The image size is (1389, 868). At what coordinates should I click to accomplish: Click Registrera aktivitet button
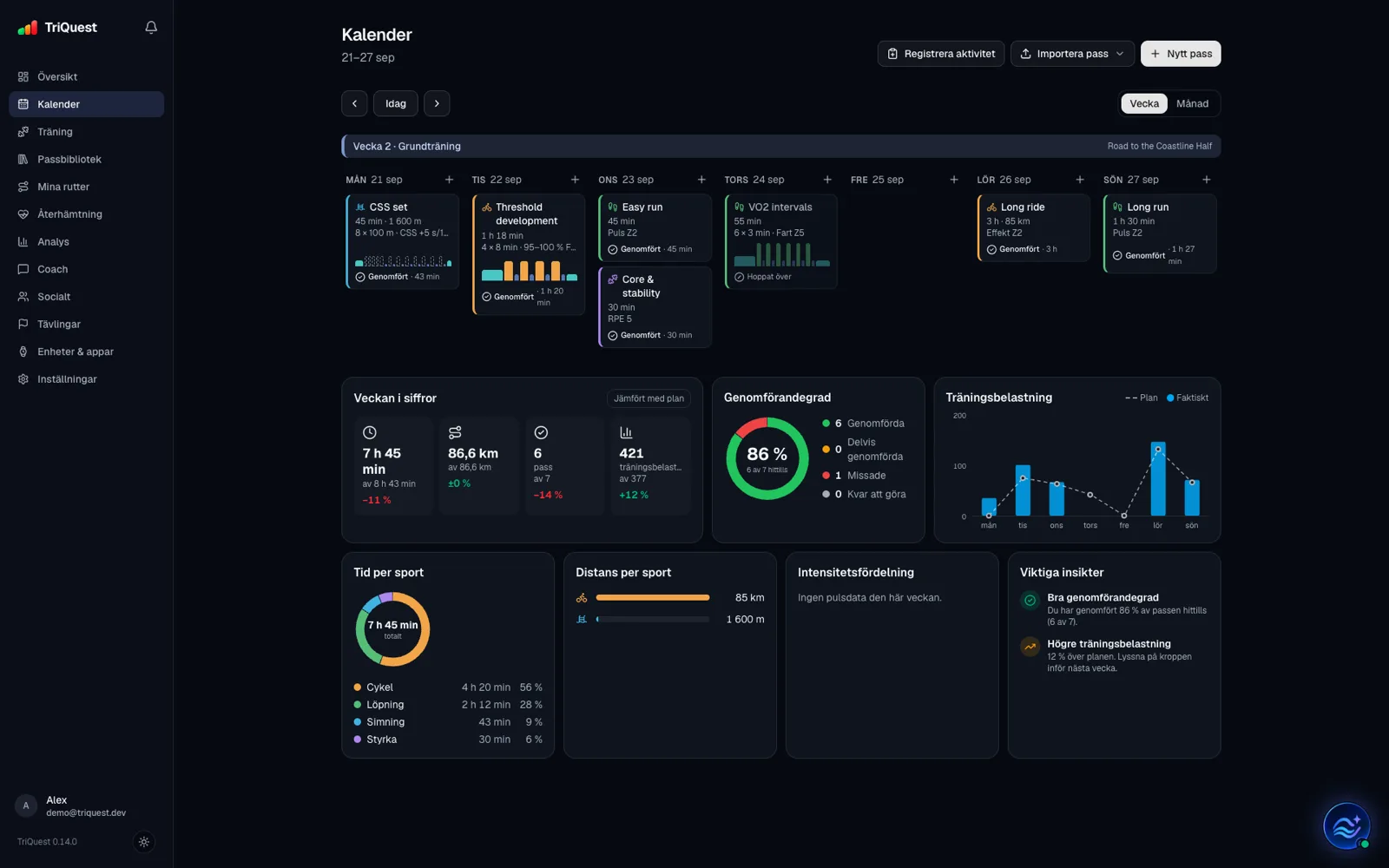click(941, 54)
